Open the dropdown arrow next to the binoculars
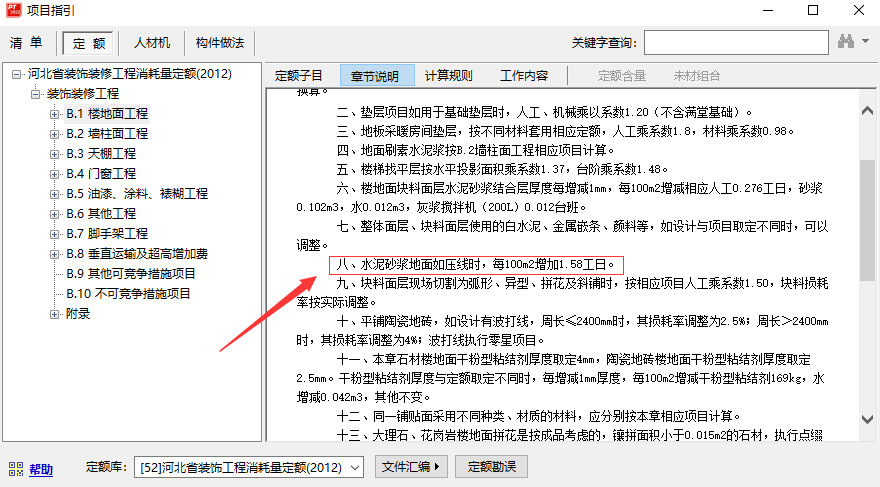 [x=865, y=41]
